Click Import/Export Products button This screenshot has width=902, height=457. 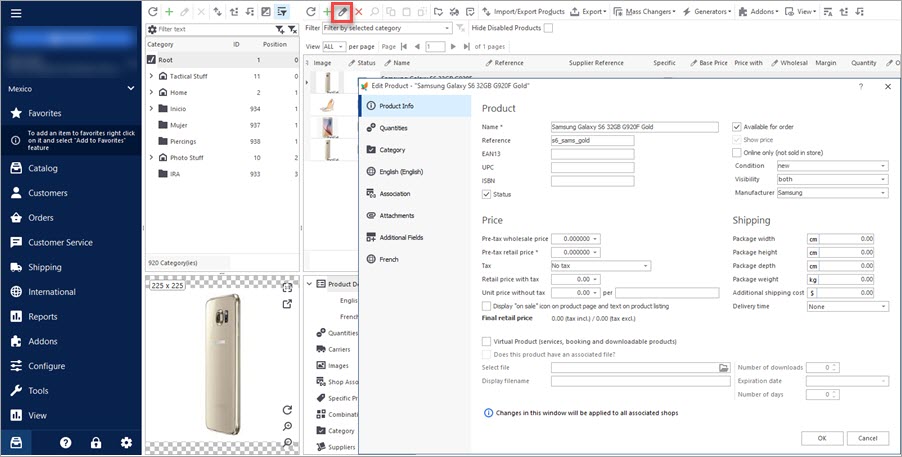[522, 12]
